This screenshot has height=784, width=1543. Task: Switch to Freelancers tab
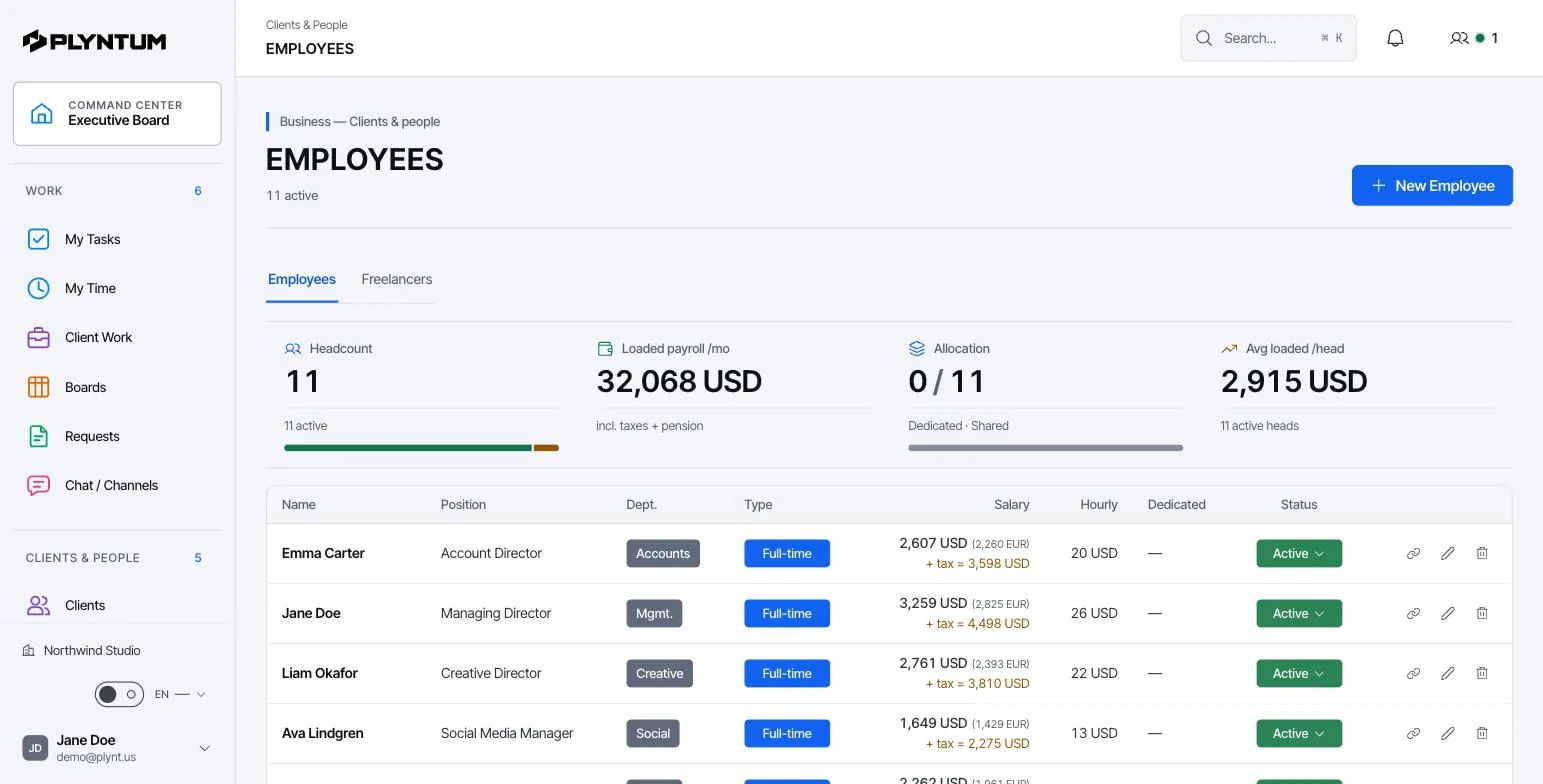tap(396, 279)
